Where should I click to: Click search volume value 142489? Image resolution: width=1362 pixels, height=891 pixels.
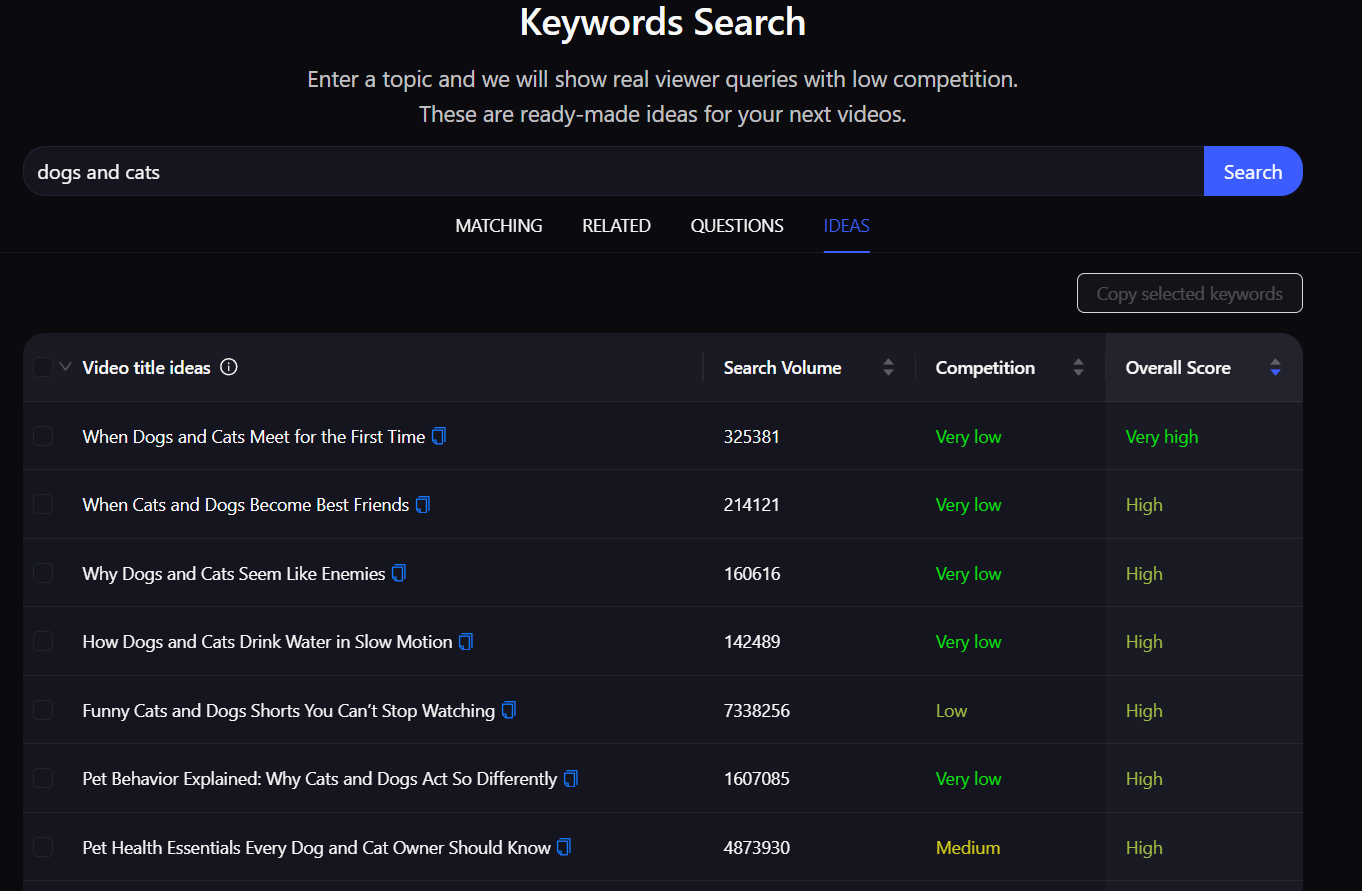click(752, 642)
